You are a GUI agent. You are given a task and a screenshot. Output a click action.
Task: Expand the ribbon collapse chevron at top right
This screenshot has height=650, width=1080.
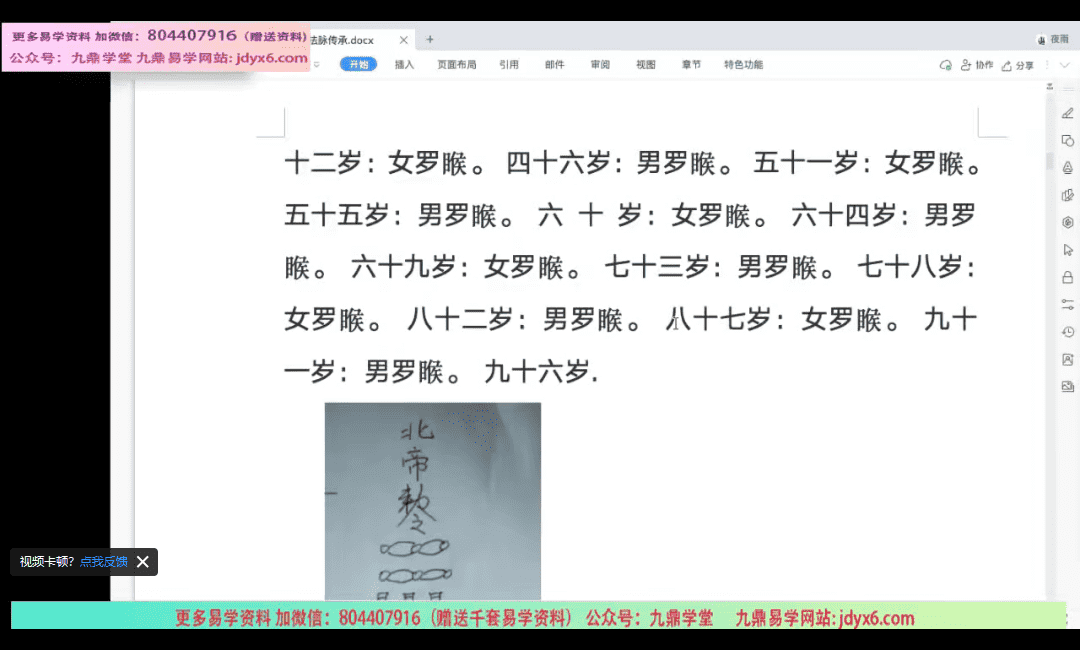[x=1064, y=65]
